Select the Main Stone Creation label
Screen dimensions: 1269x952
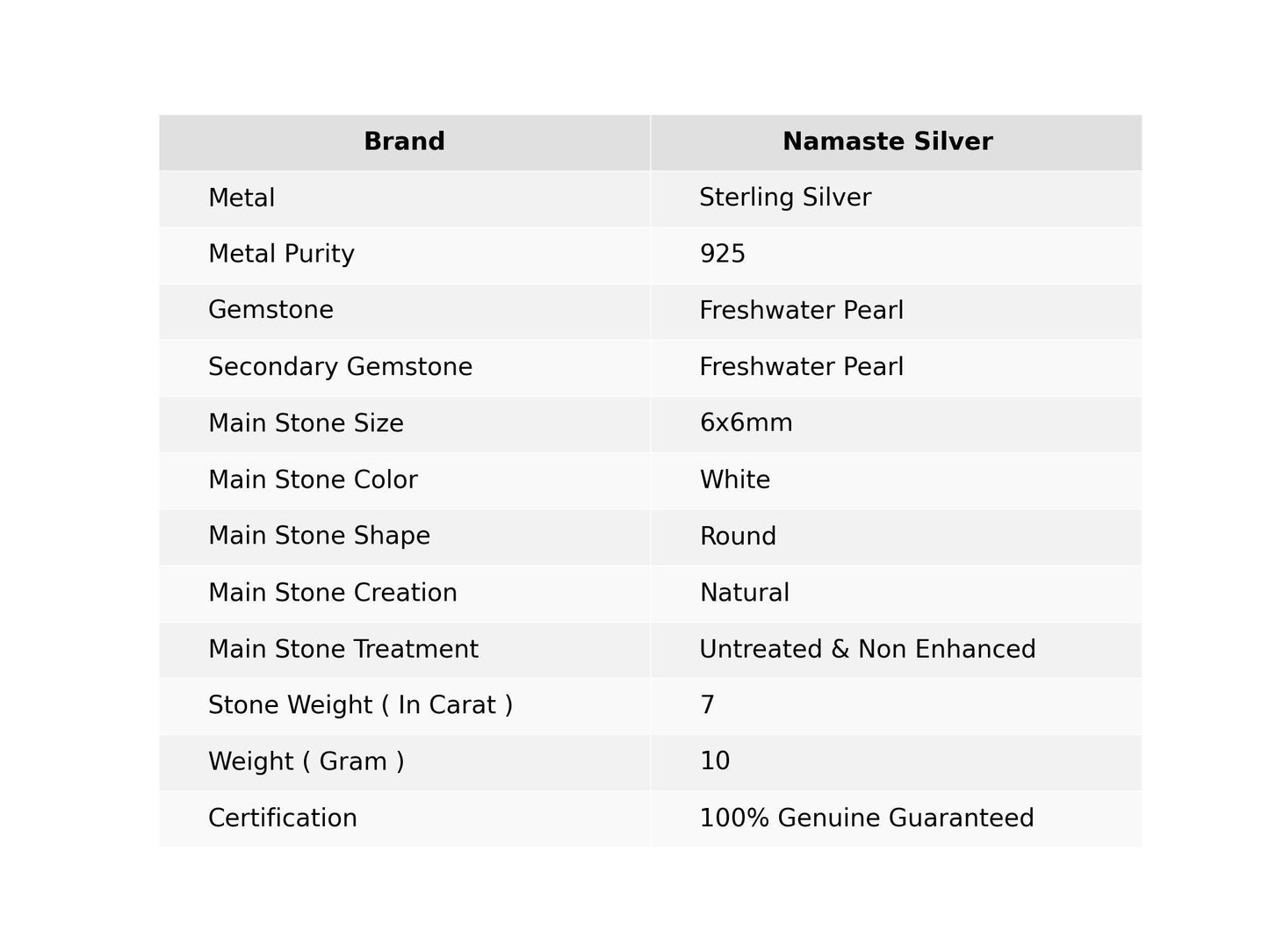pyautogui.click(x=332, y=593)
